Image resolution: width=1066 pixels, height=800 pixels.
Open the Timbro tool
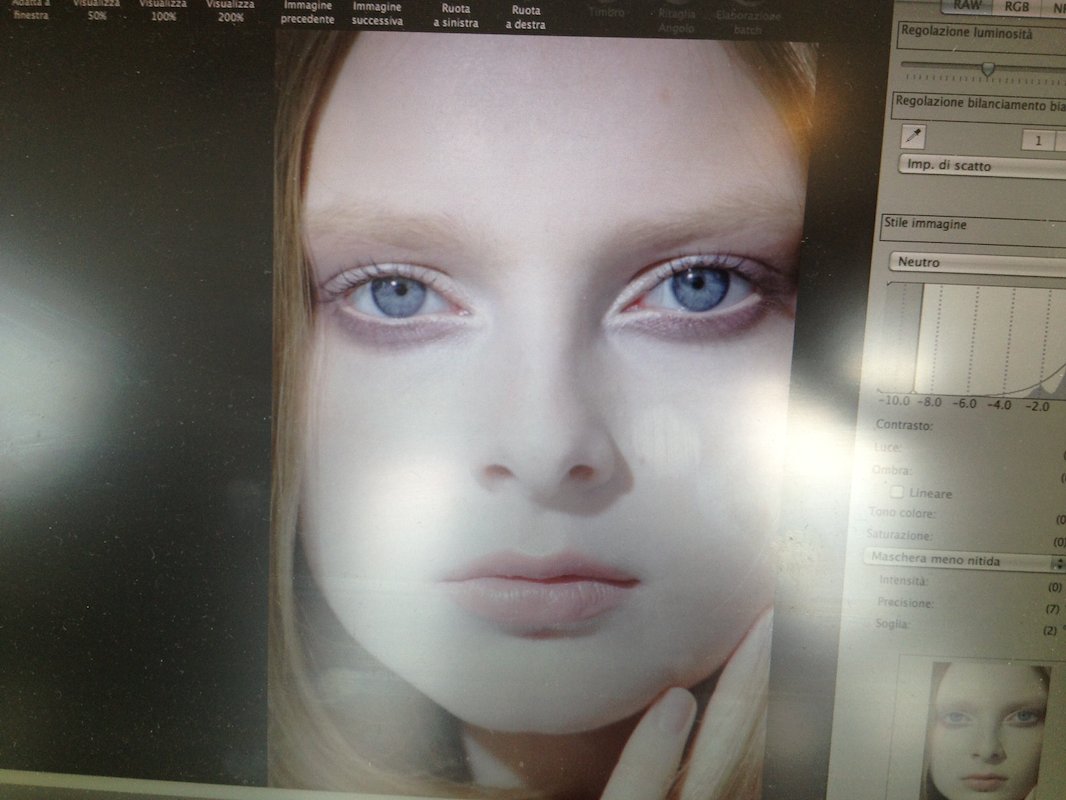pos(606,12)
